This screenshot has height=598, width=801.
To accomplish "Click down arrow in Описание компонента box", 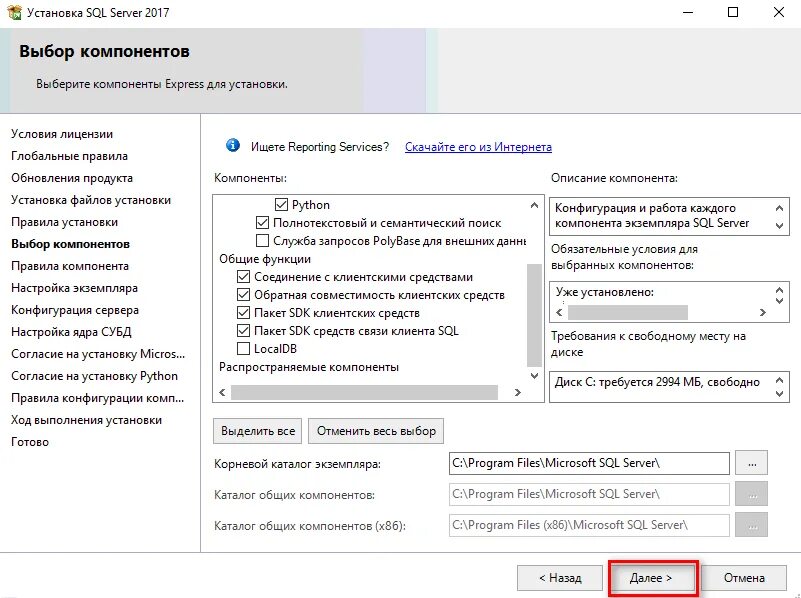I will (779, 225).
